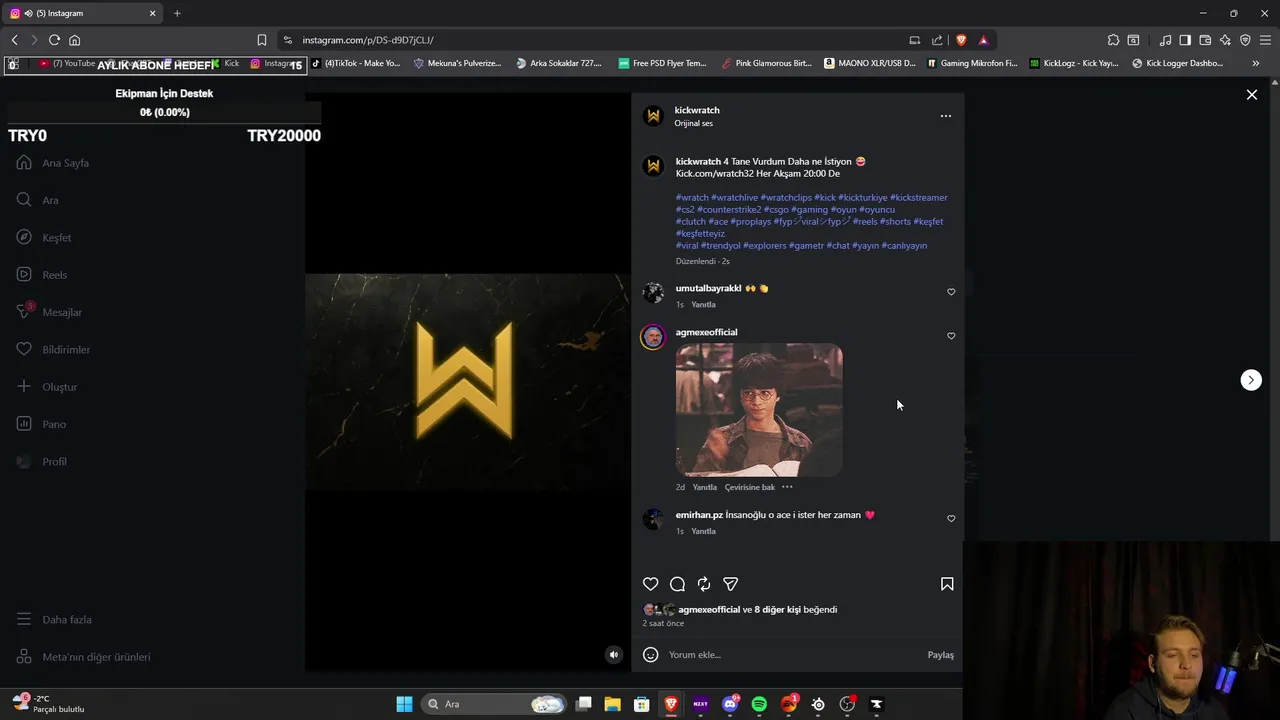The width and height of the screenshot is (1280, 720).
Task: Click the #kickturkiye hashtag
Action: [x=863, y=198]
